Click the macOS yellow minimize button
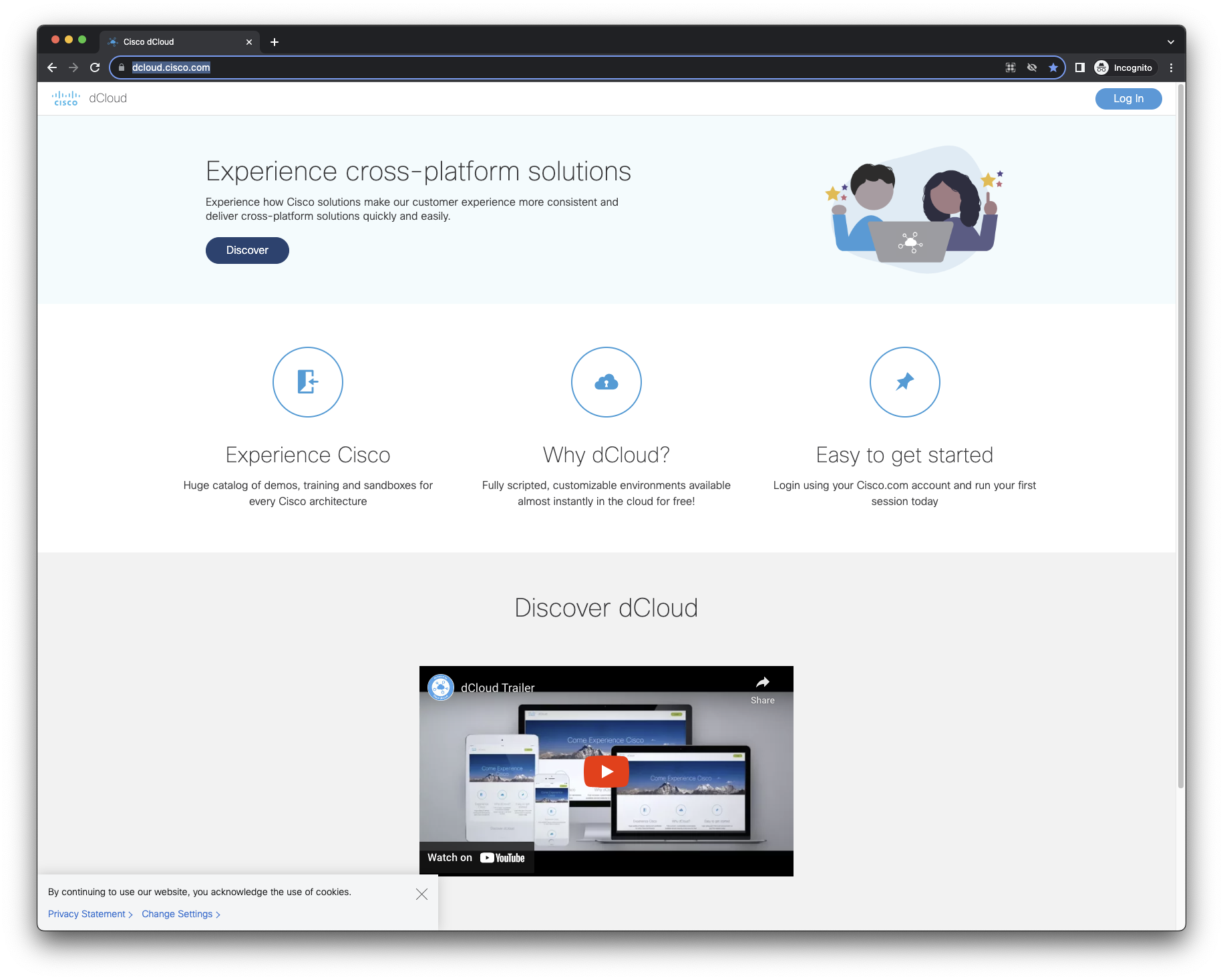 coord(69,40)
